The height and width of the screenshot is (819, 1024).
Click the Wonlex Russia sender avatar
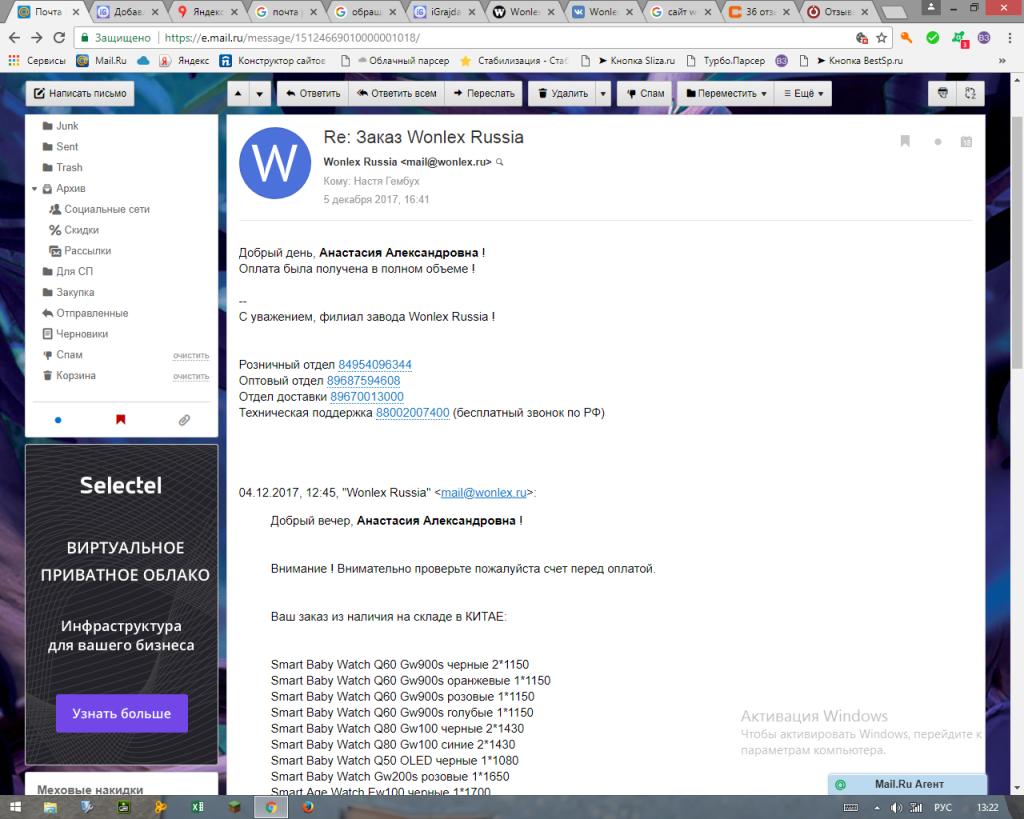tap(275, 163)
